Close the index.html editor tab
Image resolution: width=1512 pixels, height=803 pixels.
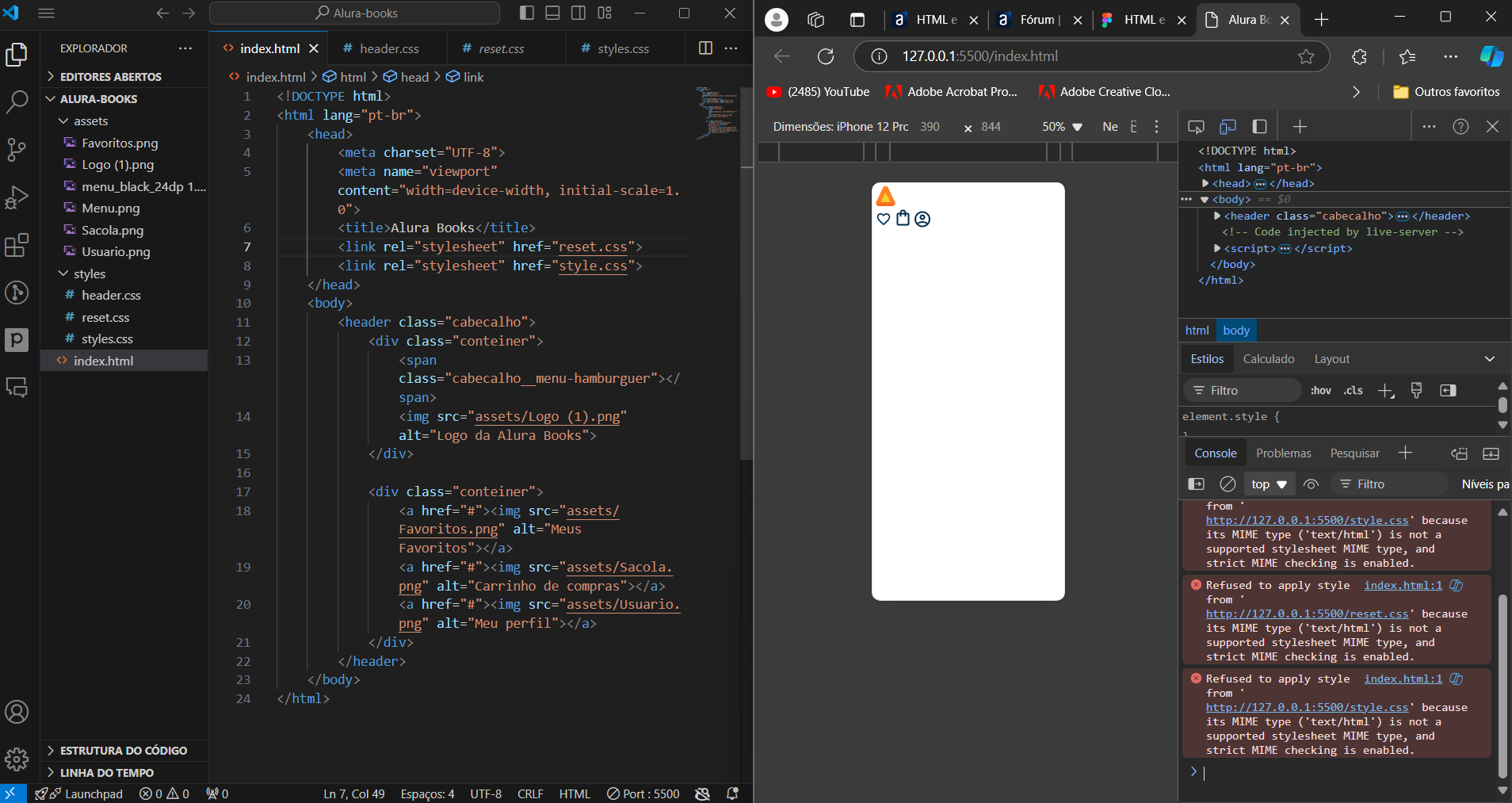click(x=314, y=48)
